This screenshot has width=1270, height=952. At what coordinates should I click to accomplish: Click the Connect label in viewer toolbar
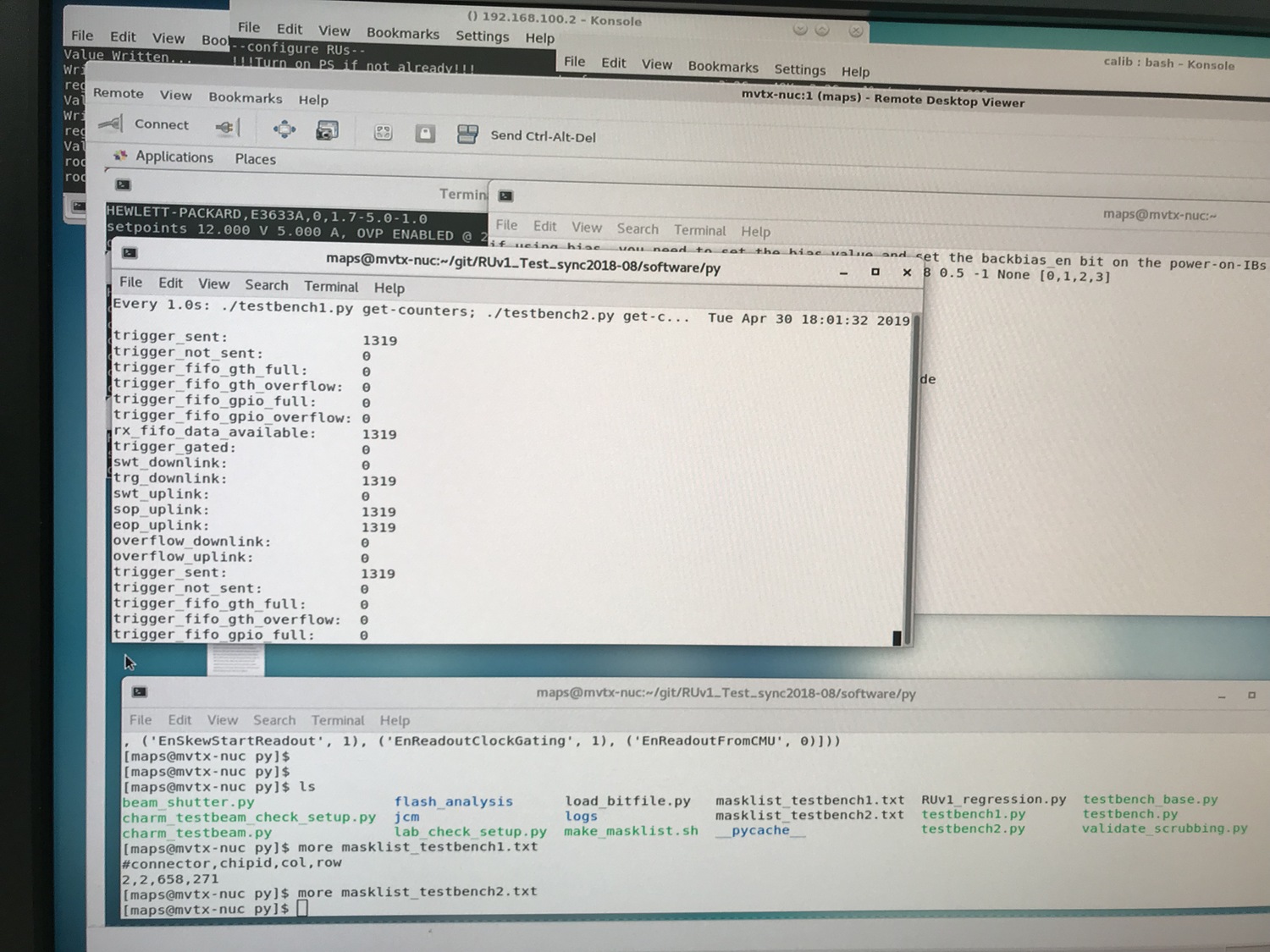162,124
